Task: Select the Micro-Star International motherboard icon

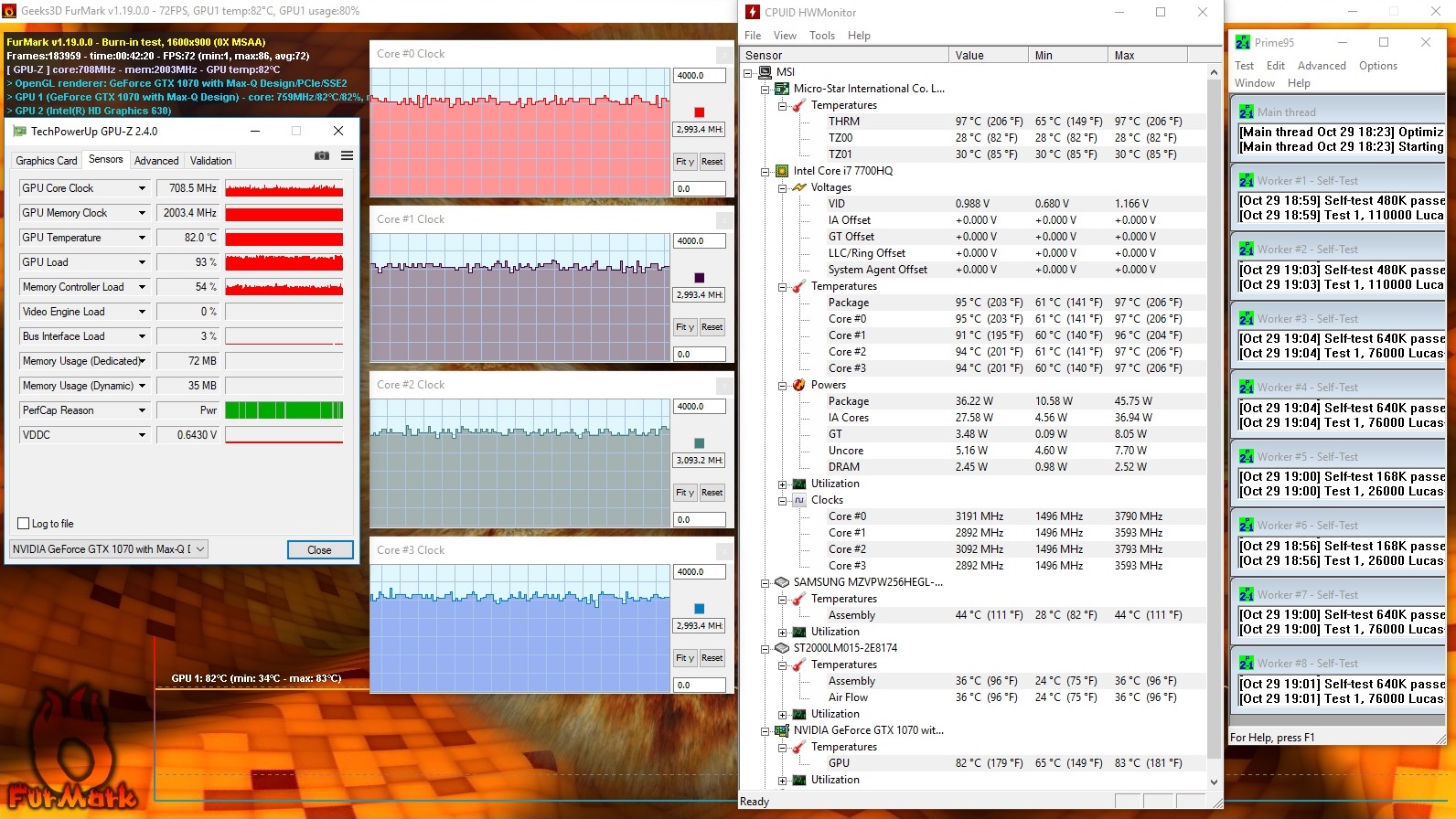Action: [782, 89]
